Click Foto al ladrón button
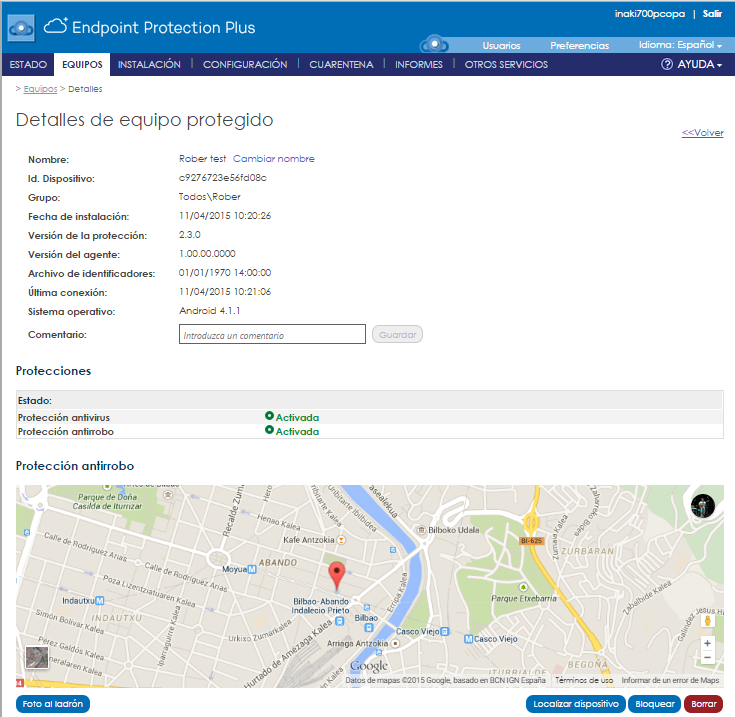 [x=53, y=704]
